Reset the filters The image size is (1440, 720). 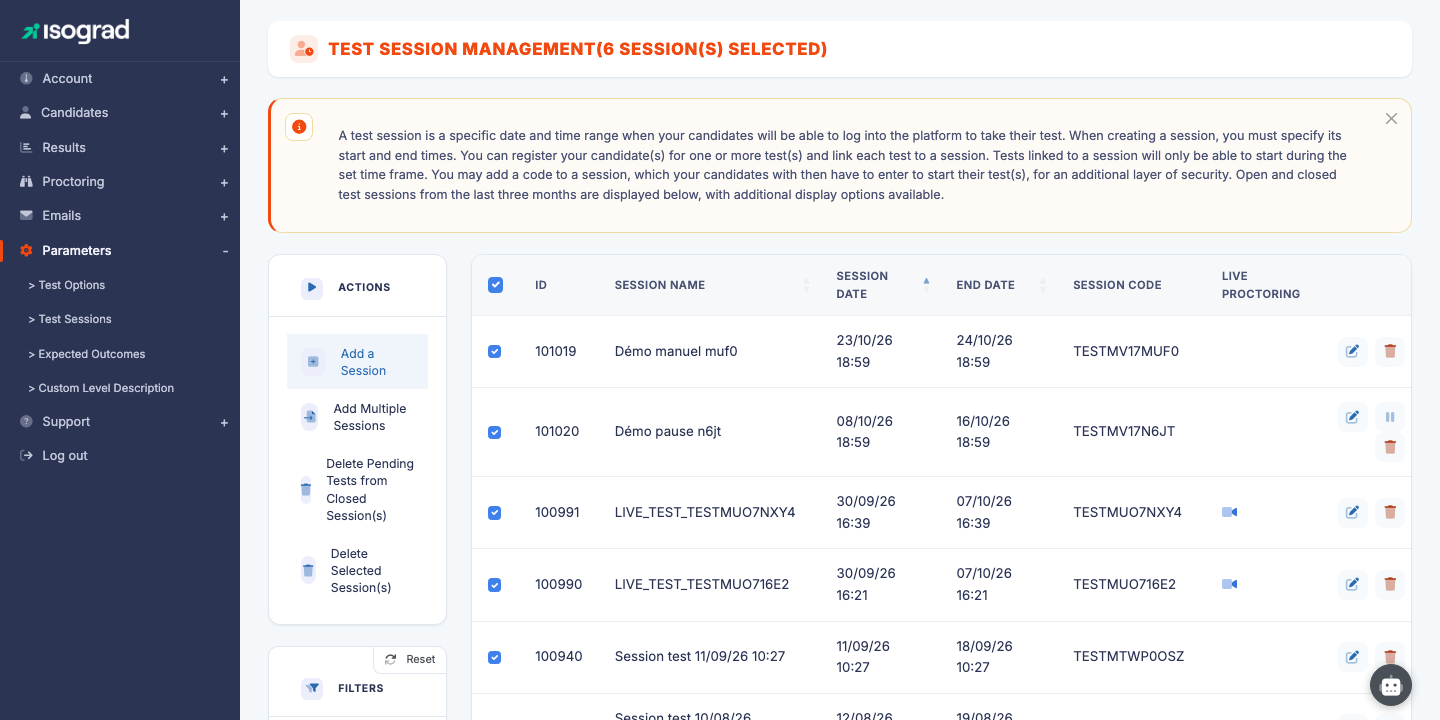410,659
